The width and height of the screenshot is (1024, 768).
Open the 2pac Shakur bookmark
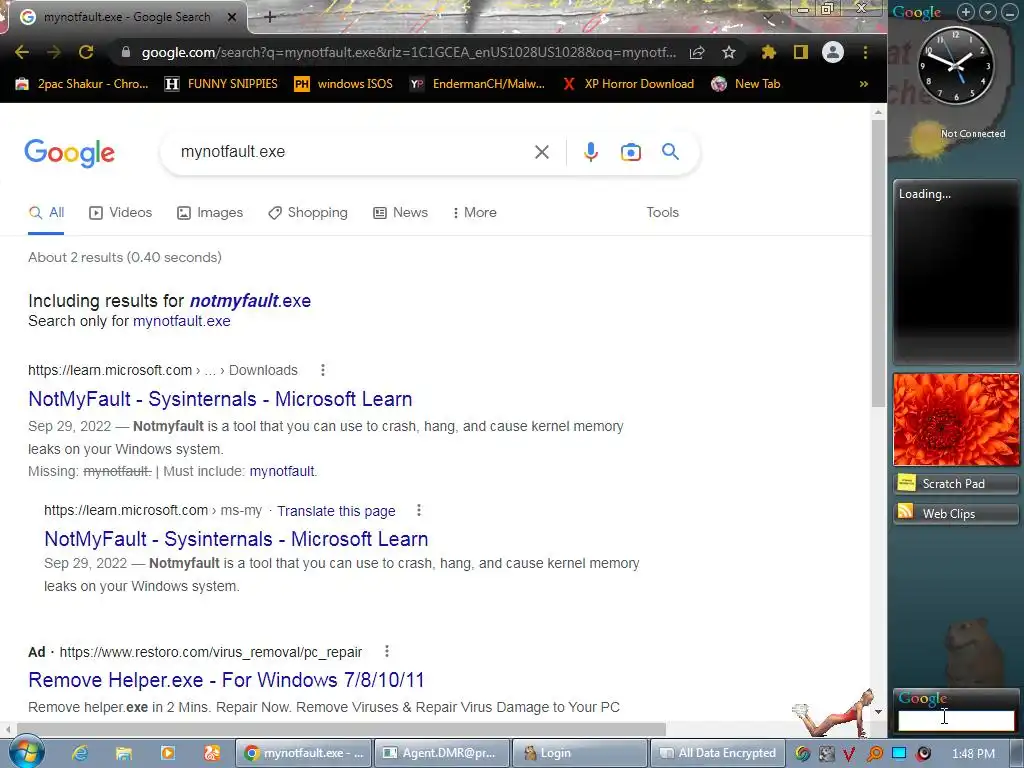pos(82,84)
